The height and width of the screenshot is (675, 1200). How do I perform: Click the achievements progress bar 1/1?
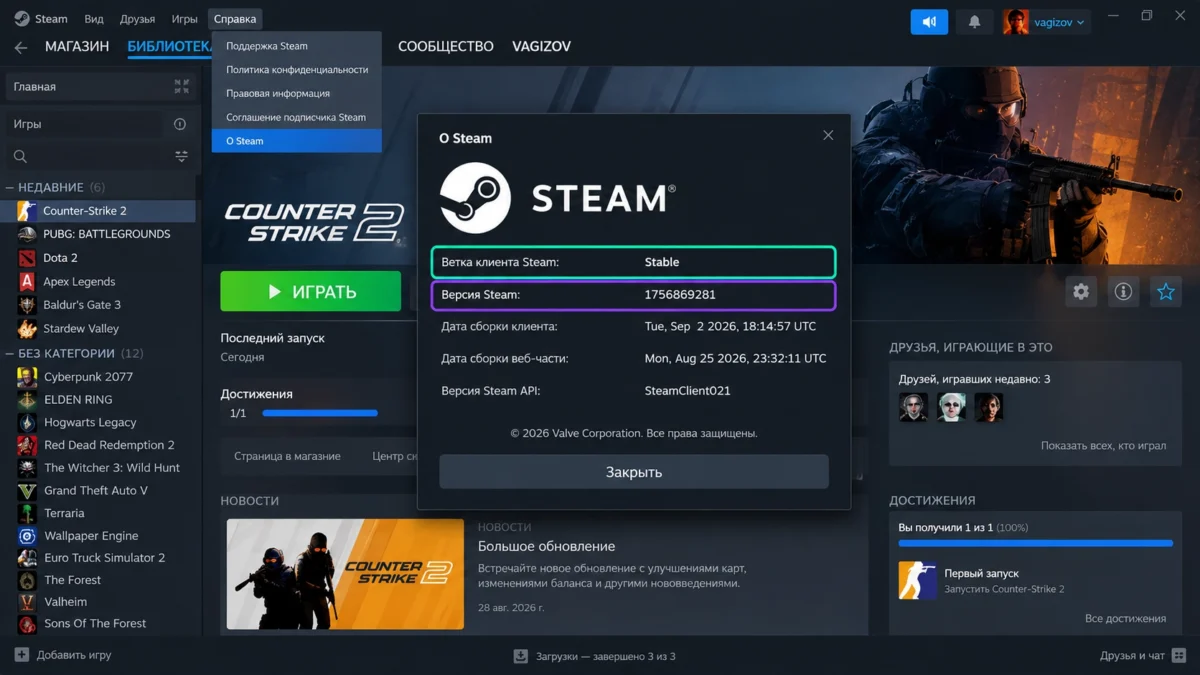320,413
